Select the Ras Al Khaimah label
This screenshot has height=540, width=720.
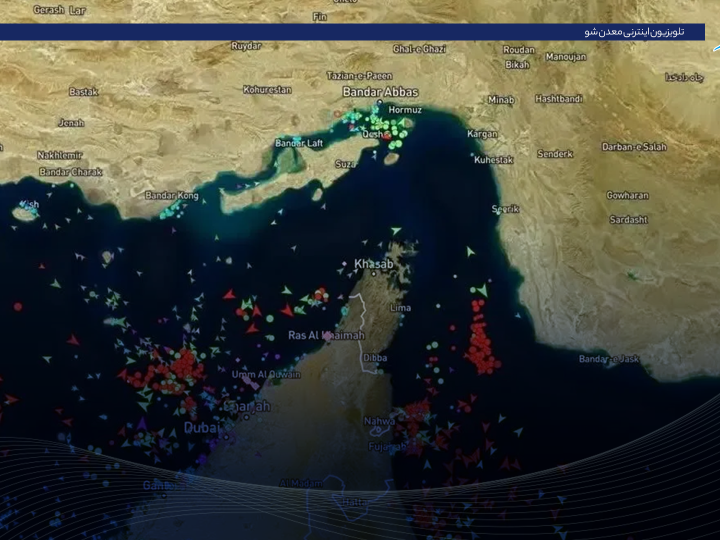tap(326, 335)
